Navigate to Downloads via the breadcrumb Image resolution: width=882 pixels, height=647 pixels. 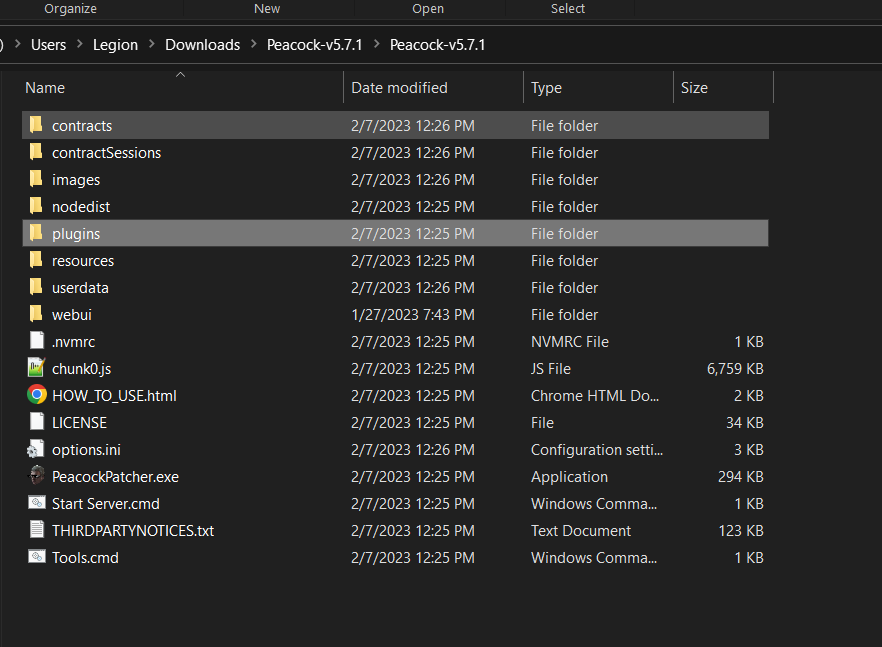point(202,45)
